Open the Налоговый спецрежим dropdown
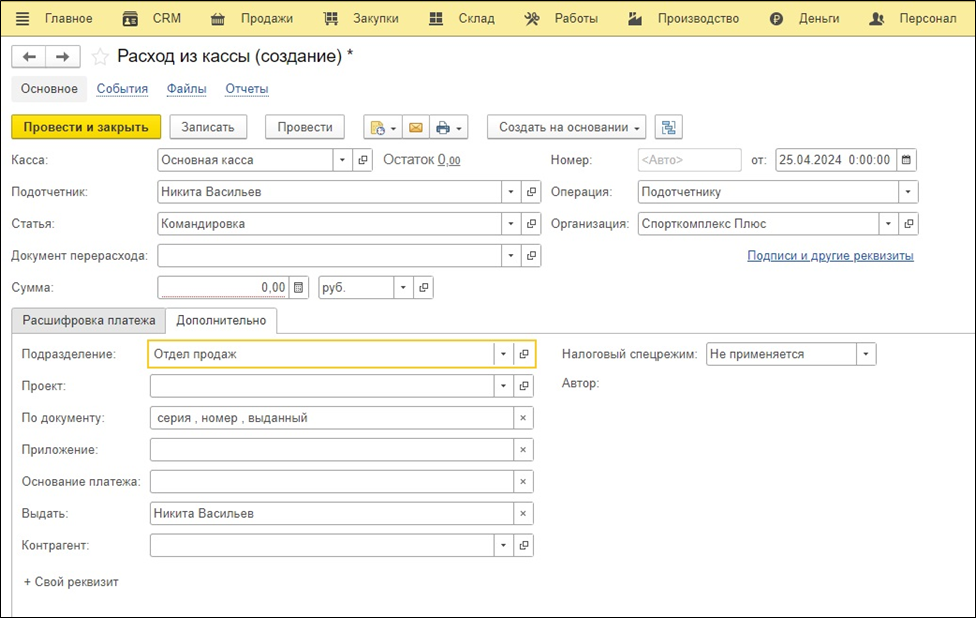This screenshot has height=618, width=976. point(866,354)
